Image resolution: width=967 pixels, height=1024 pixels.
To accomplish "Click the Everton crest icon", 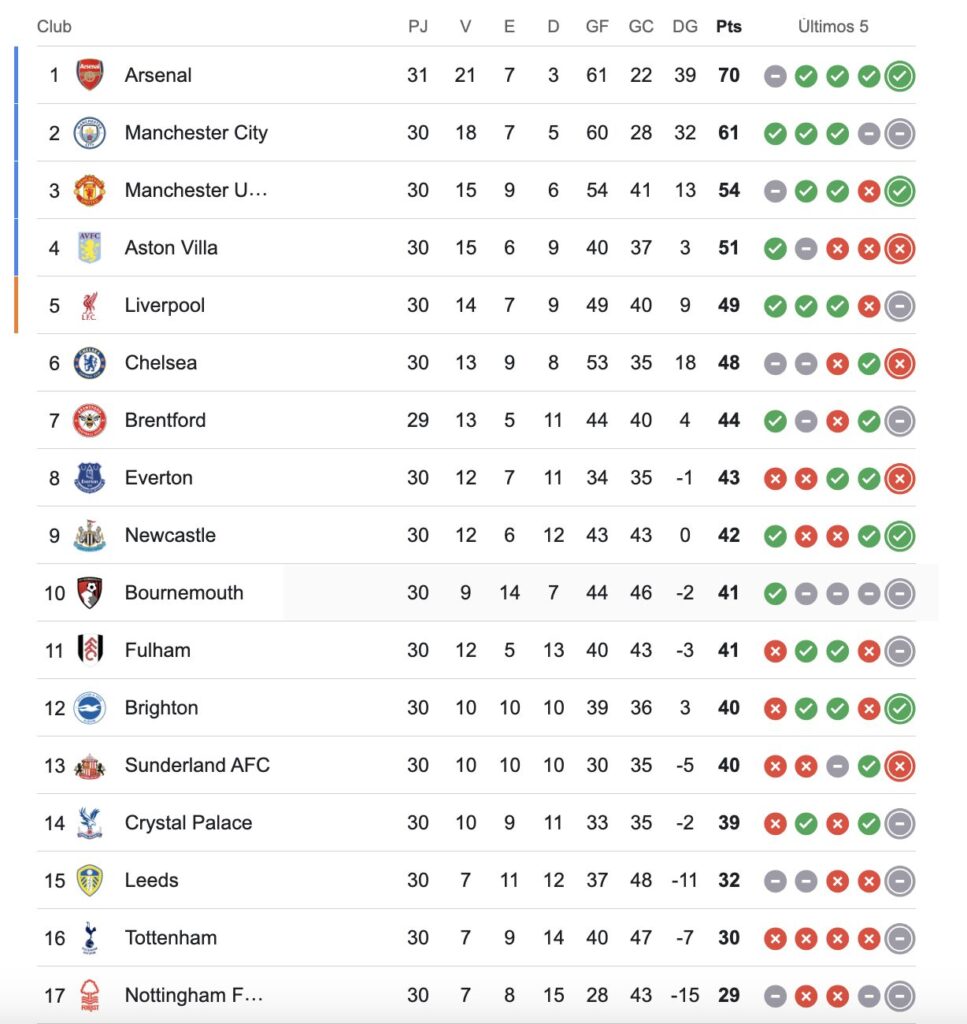I will pos(90,478).
